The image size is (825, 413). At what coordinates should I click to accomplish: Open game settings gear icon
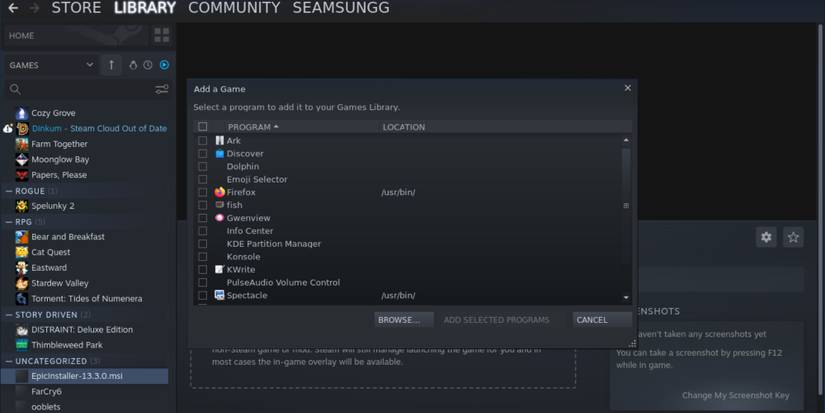coord(766,237)
